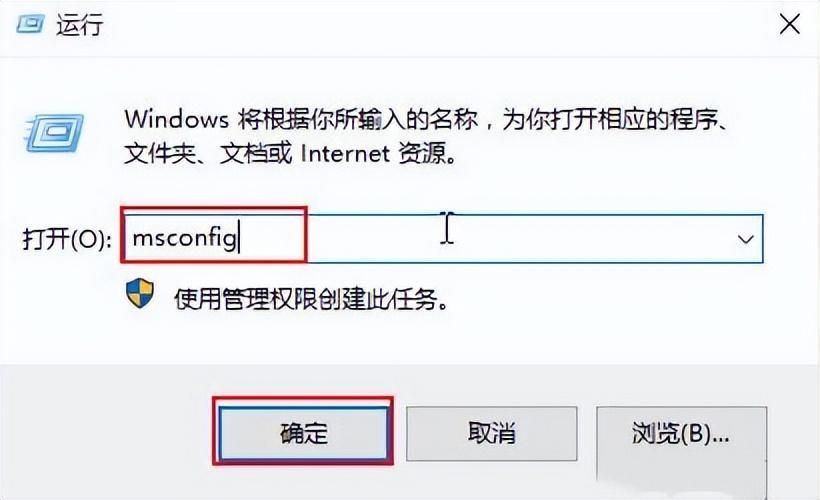
Task: Open file browser via 浏览(B)... button
Action: pos(681,434)
